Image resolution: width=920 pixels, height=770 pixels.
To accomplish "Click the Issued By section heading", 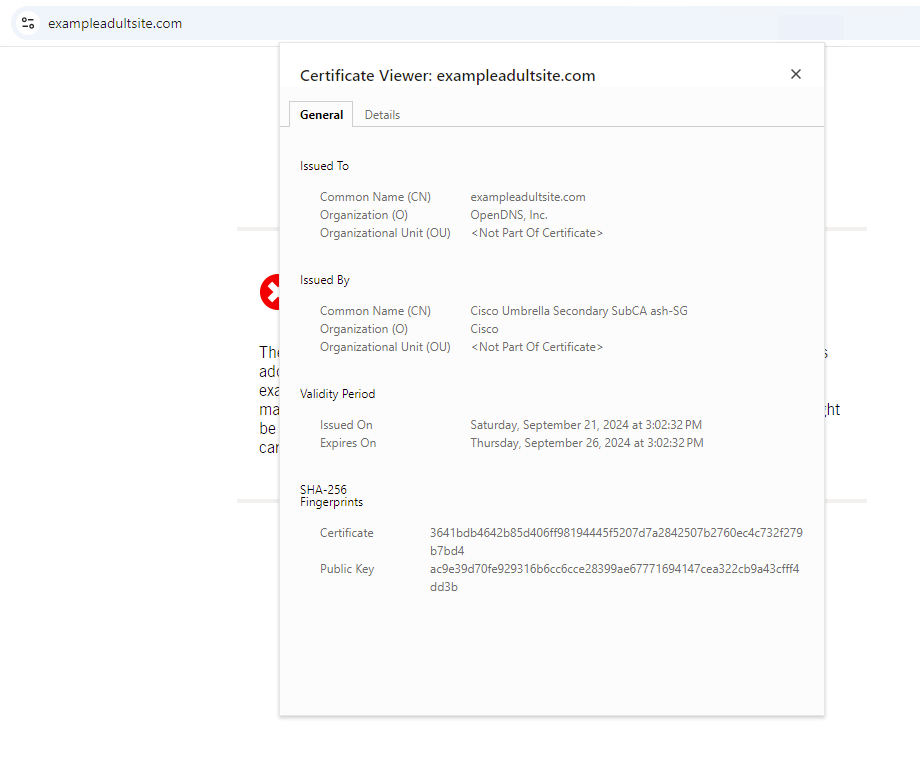I will [324, 280].
